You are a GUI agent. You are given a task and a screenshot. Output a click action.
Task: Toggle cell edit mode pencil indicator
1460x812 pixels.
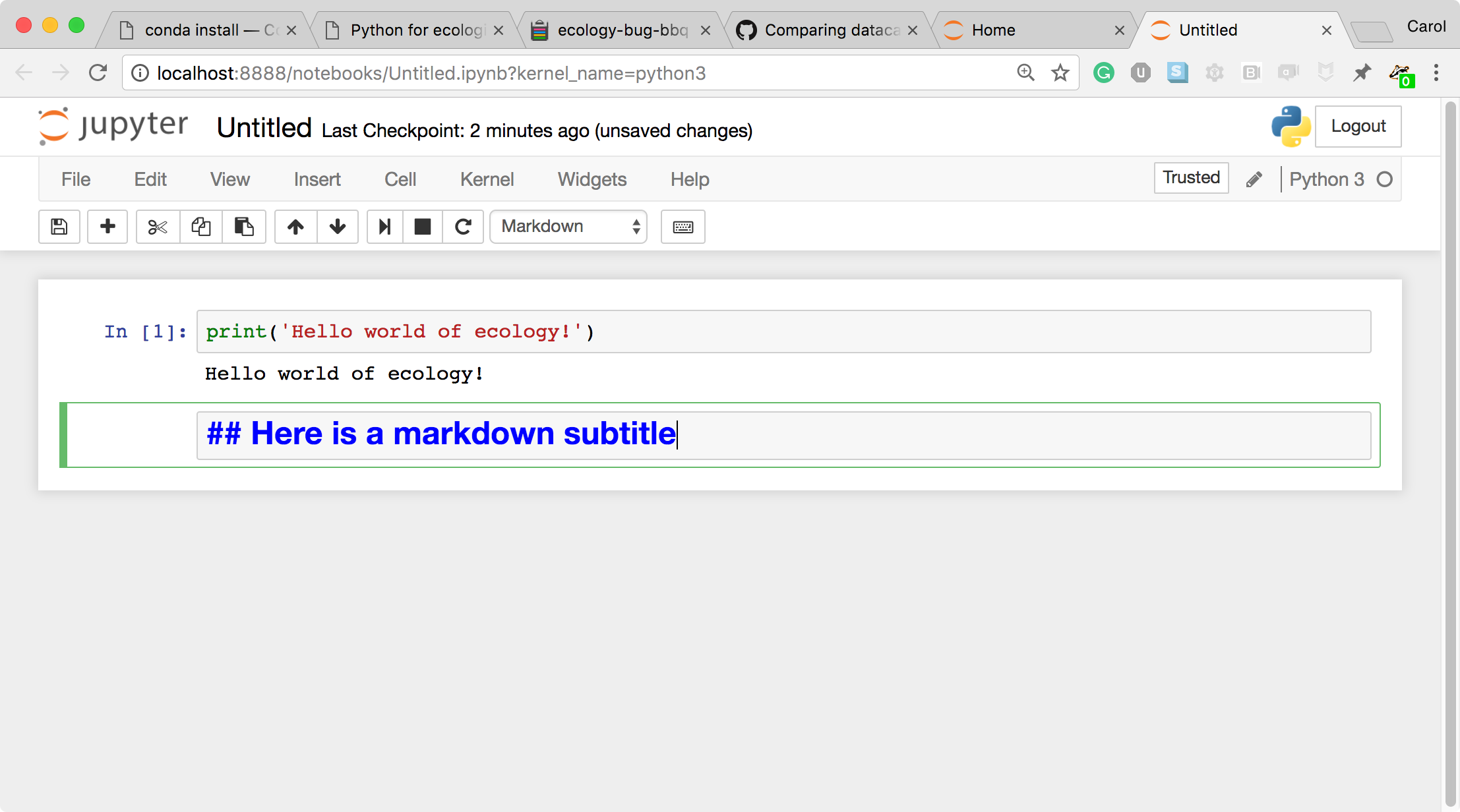1254,179
